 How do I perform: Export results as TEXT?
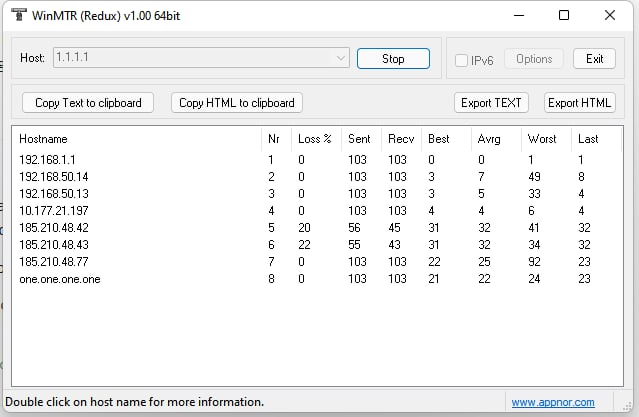(x=491, y=102)
